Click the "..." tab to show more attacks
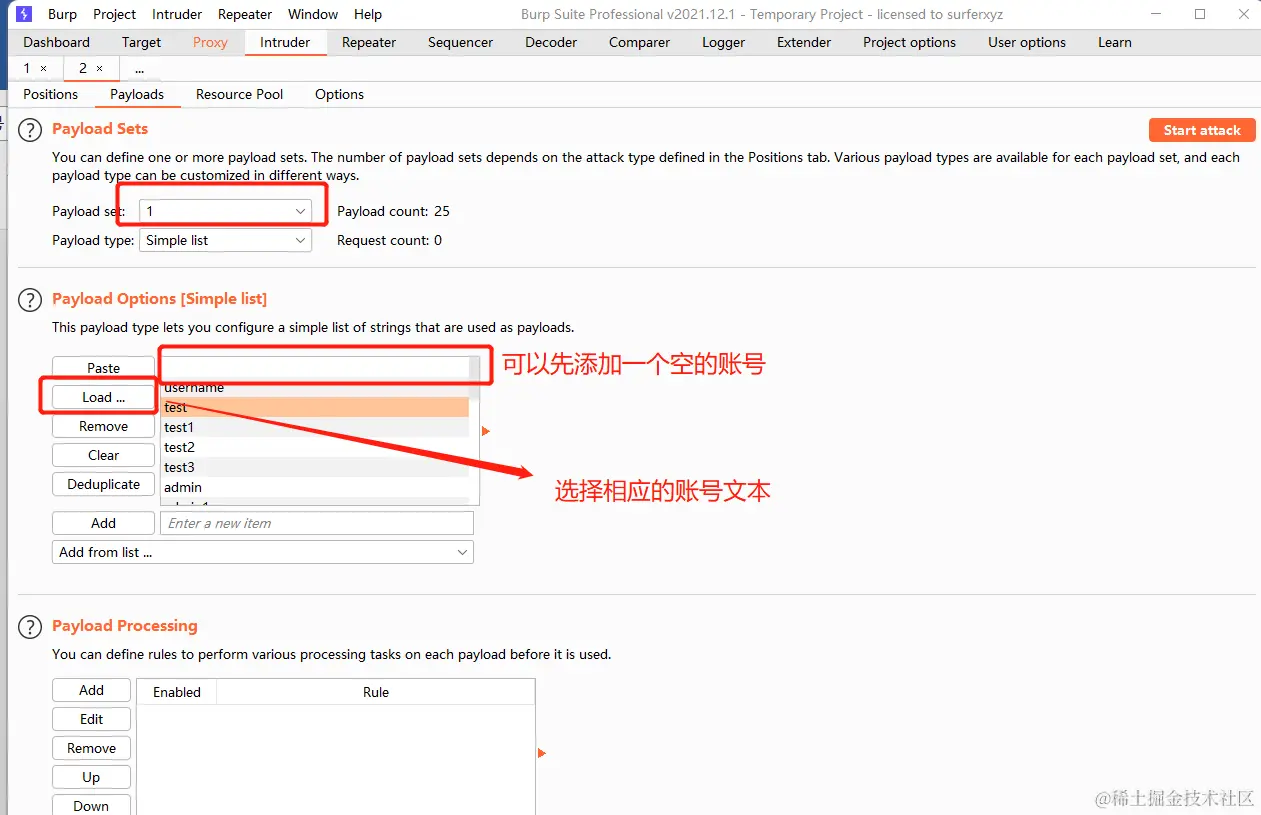1261x815 pixels. click(x=140, y=68)
